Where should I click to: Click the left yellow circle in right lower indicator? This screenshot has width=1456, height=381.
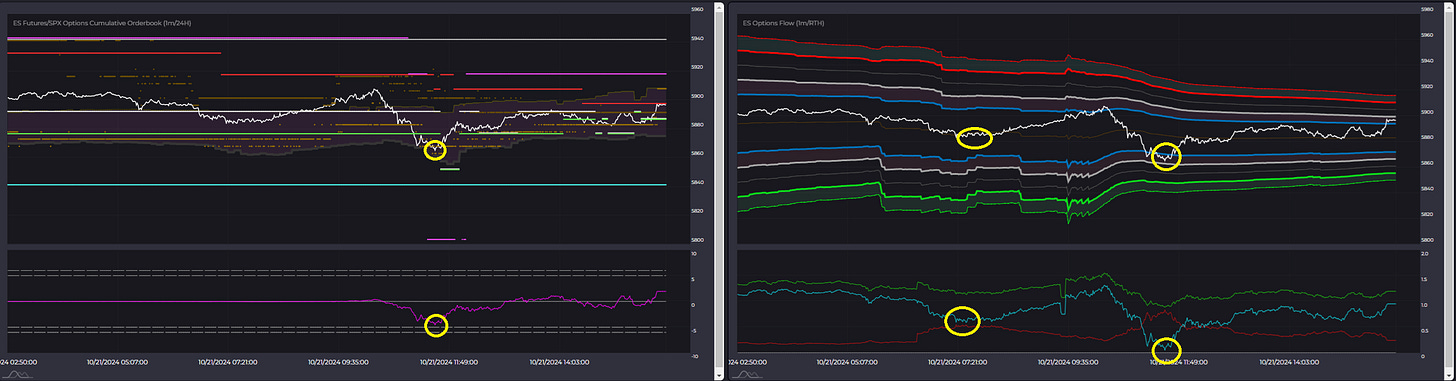pyautogui.click(x=962, y=320)
